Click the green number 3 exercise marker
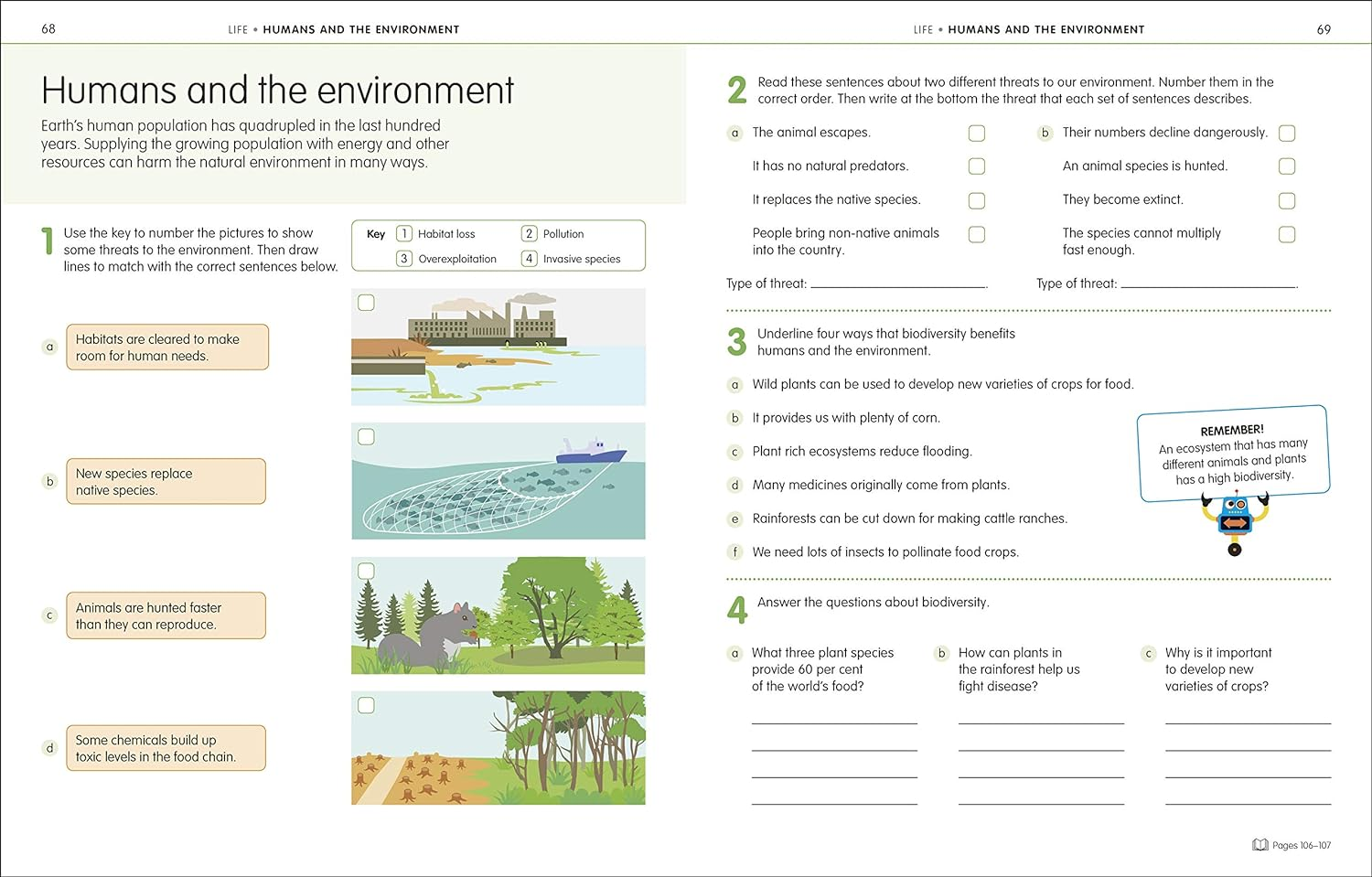 (x=737, y=340)
